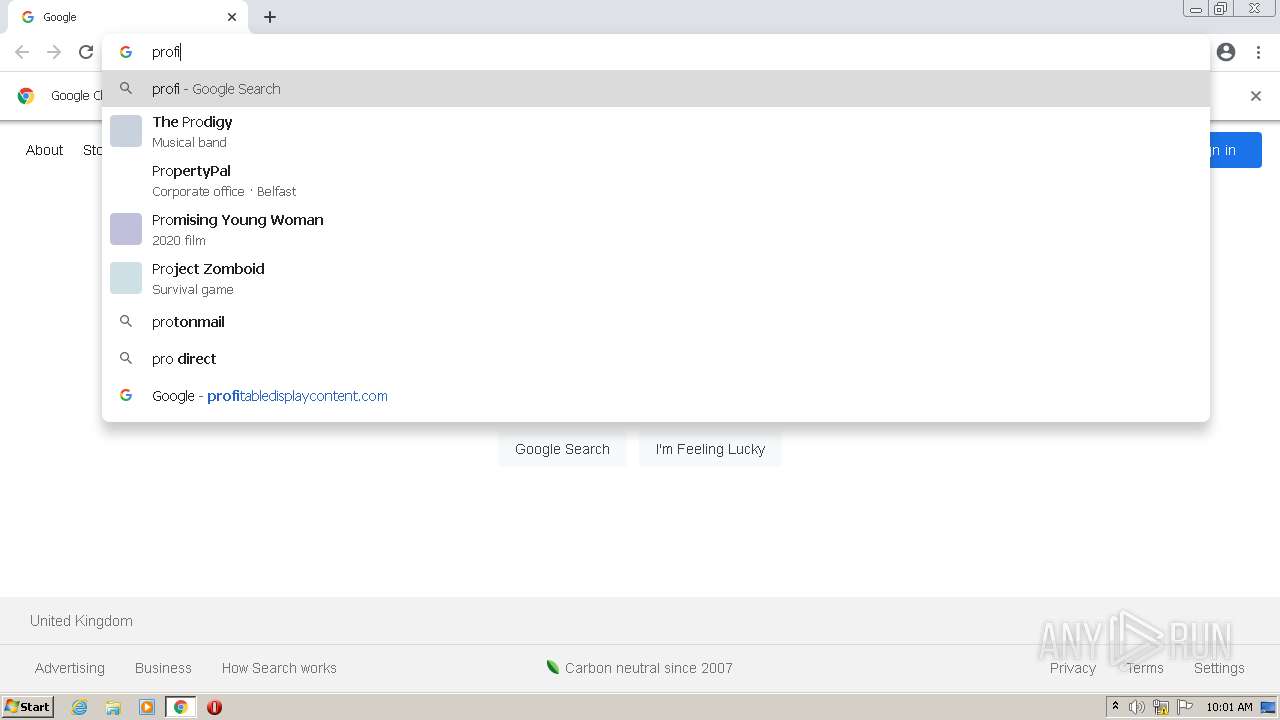Click in the address bar showing profi

coord(656,52)
